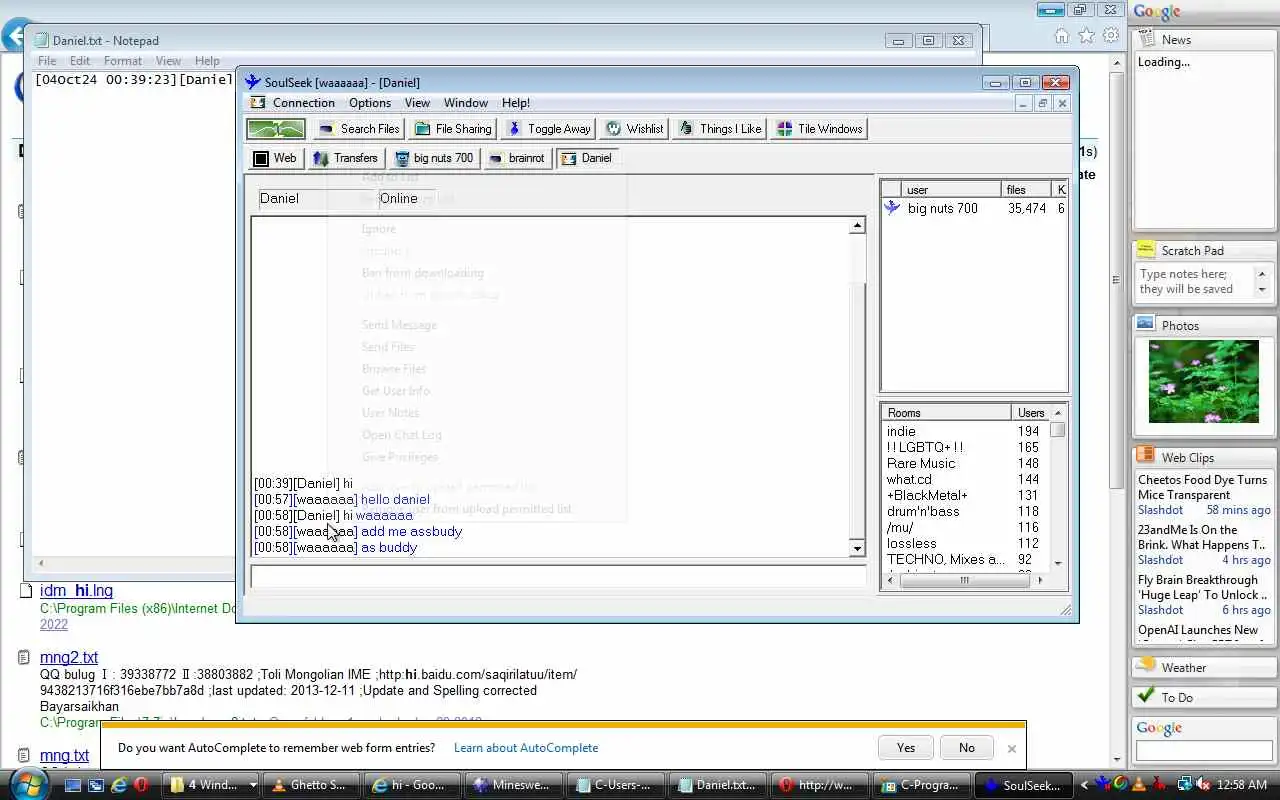Image resolution: width=1280 pixels, height=800 pixels.
Task: Click the Google search box in sidebar
Action: point(1204,750)
